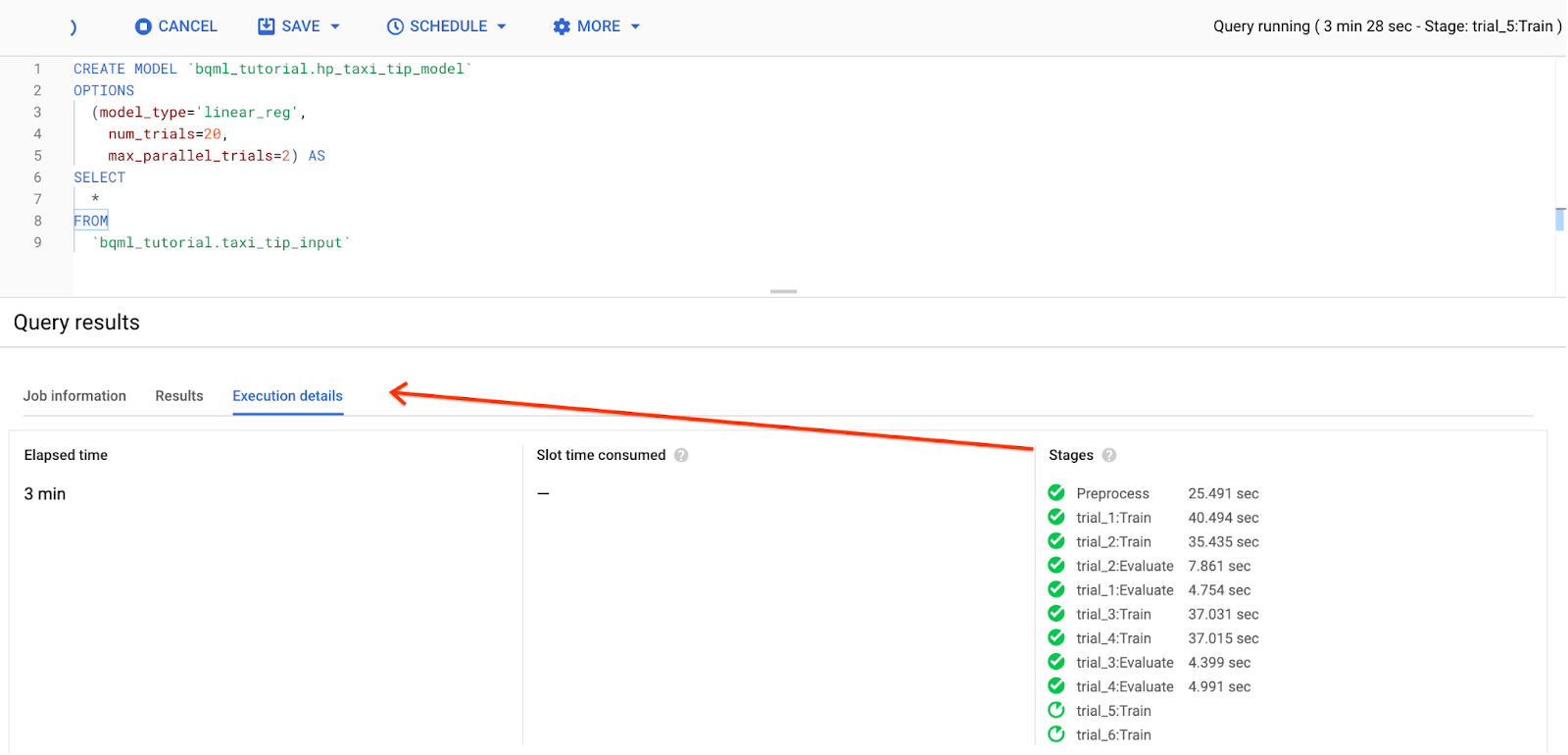
Task: Click check icon for trial_2:Evaluate
Action: click(x=1056, y=565)
